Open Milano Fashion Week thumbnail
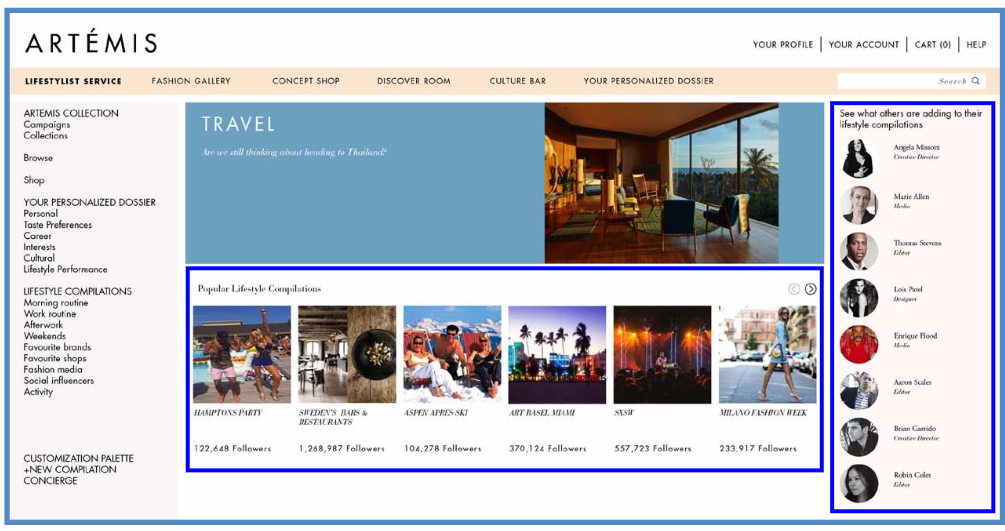1005x531 pixels. point(767,355)
